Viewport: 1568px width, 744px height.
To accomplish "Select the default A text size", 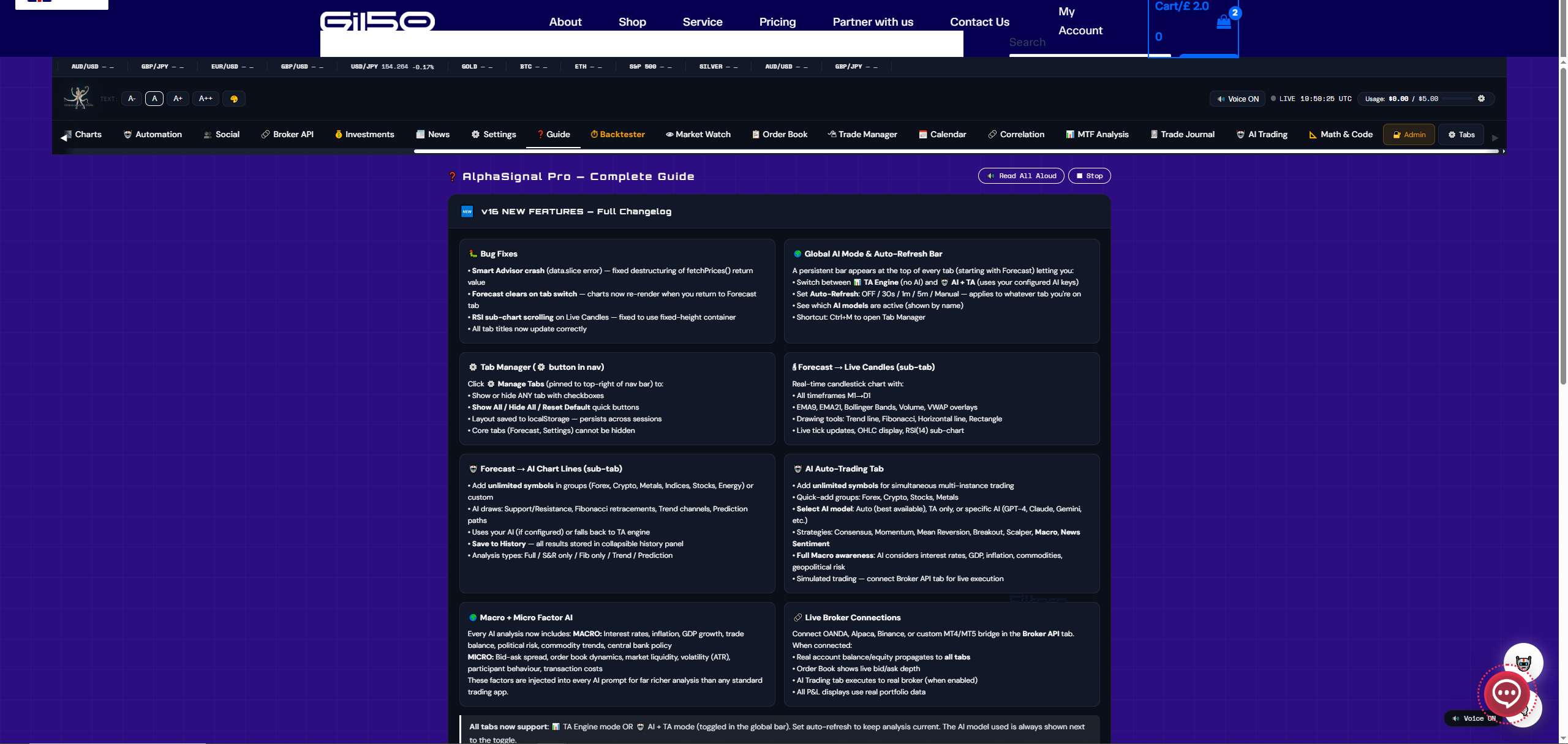I will (x=154, y=99).
